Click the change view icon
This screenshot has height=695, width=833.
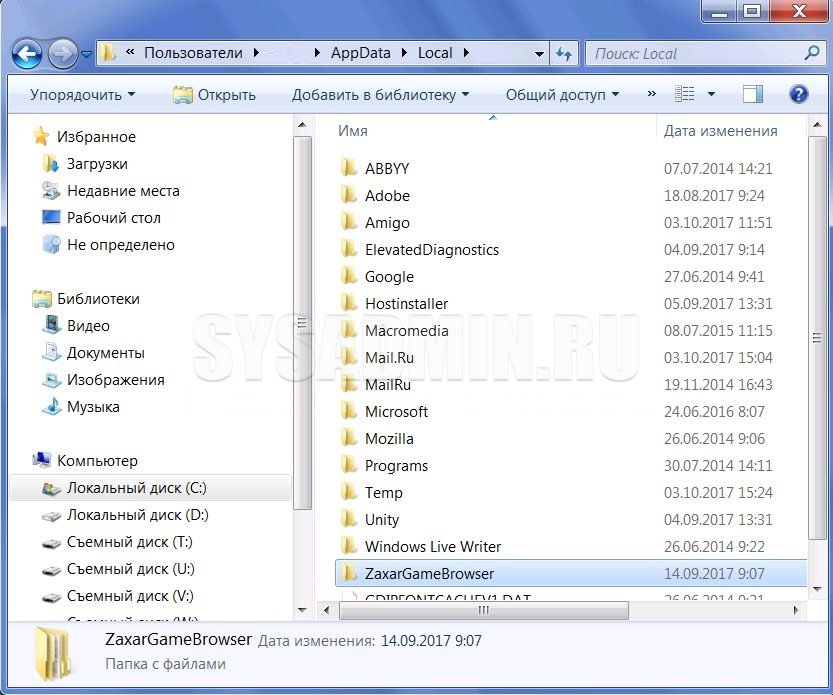click(x=685, y=94)
